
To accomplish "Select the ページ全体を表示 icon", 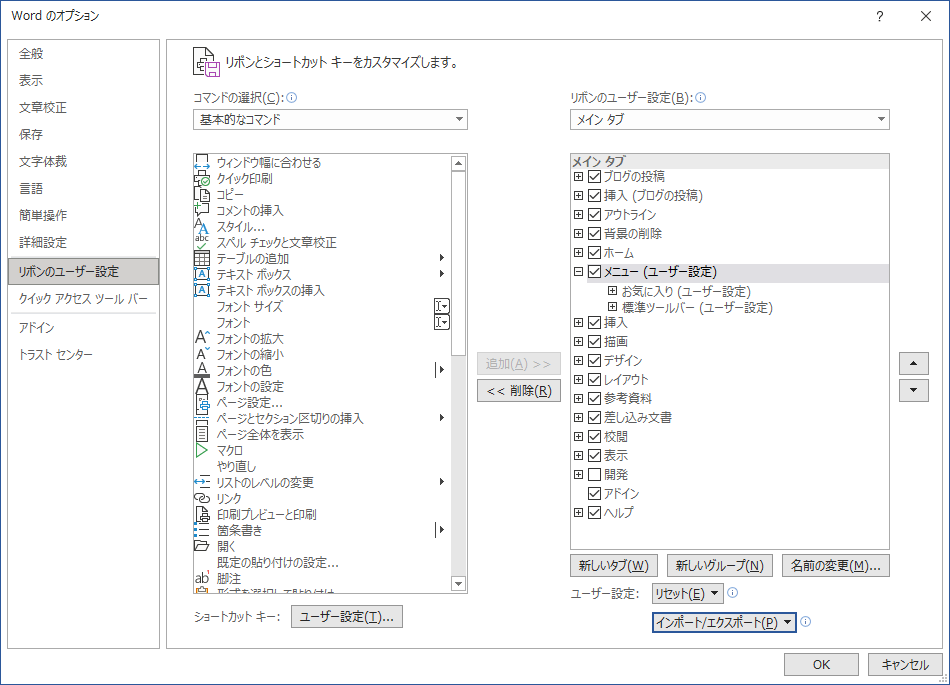I will [202, 434].
